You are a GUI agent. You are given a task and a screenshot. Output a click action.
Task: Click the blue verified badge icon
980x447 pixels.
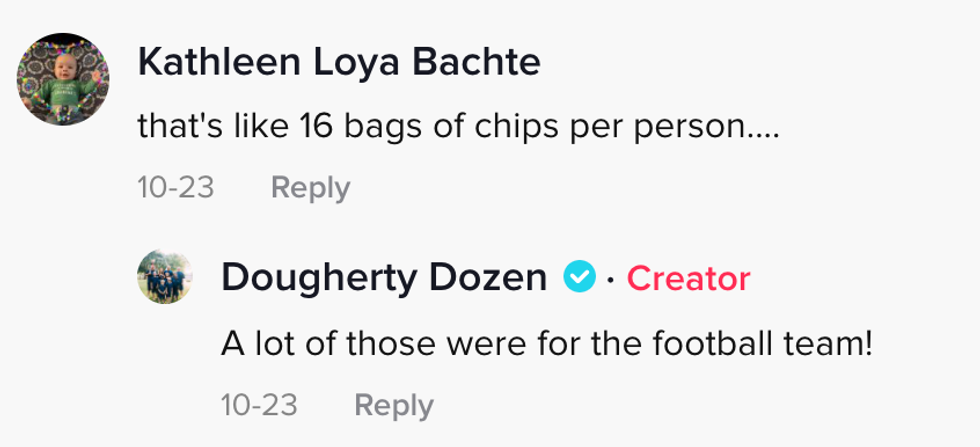coord(579,276)
